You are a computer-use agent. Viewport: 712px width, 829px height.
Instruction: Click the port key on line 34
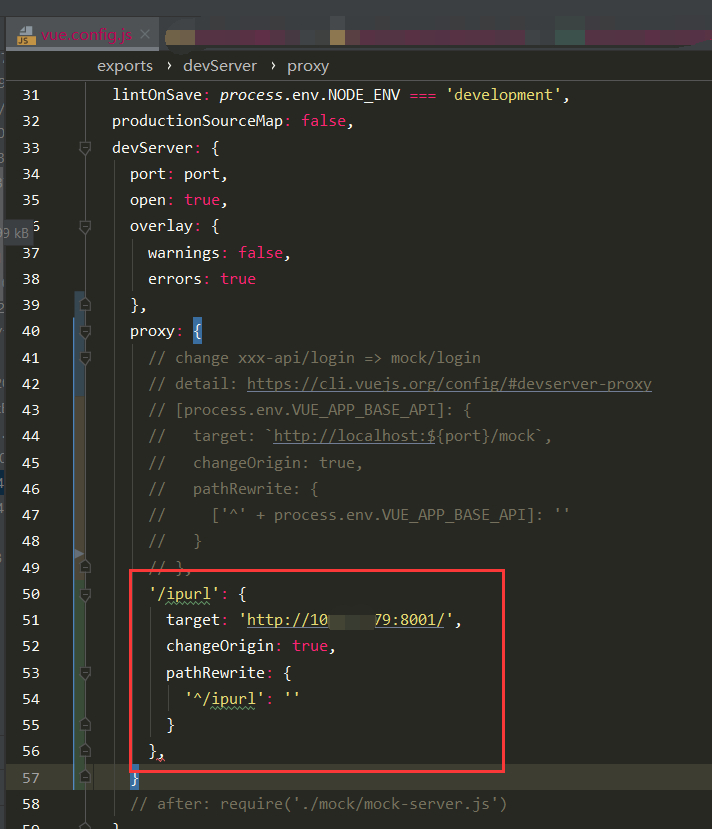147,174
